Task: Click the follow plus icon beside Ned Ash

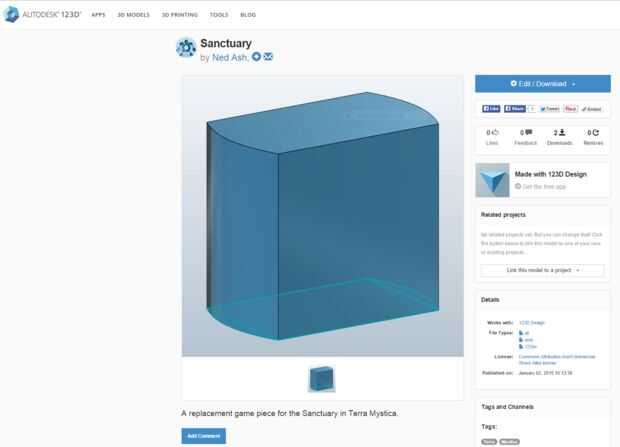Action: [256, 57]
